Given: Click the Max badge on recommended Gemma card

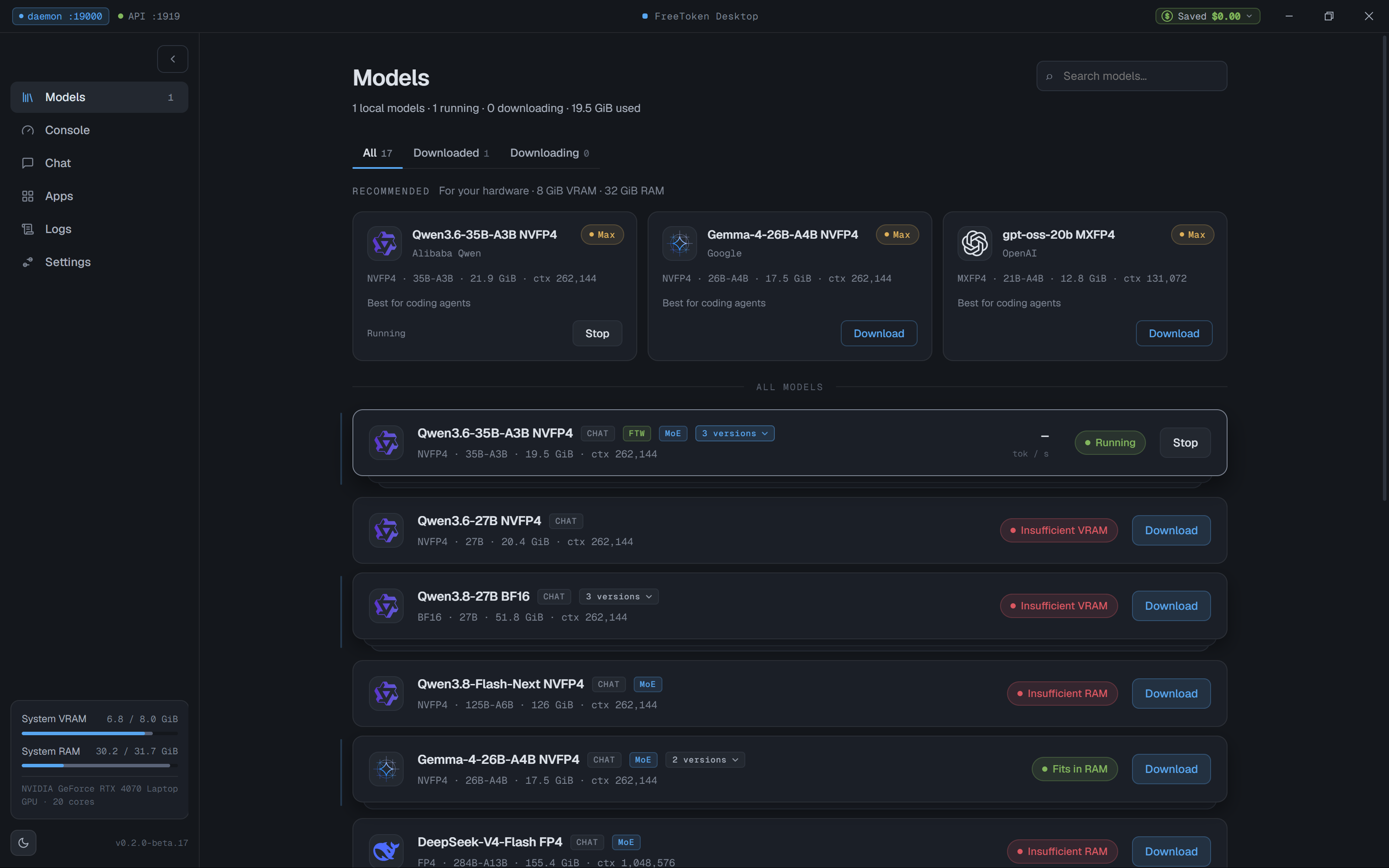Looking at the screenshot, I should click(x=897, y=235).
